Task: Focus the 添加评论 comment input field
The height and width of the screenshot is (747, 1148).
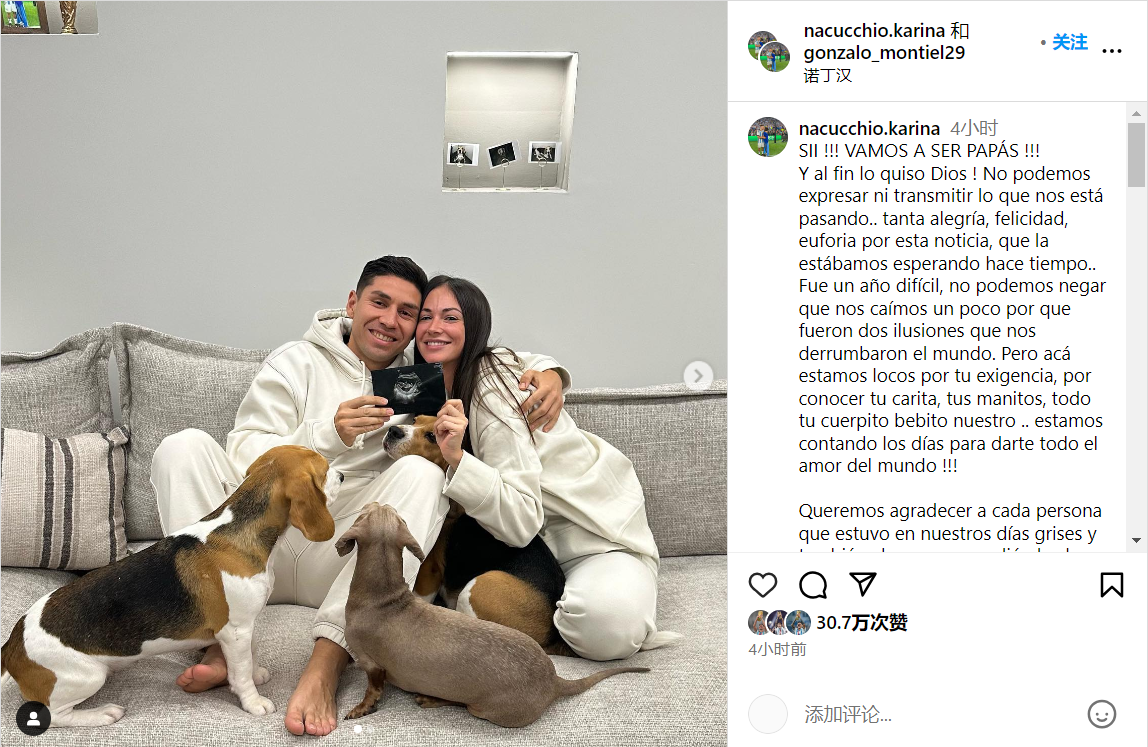Action: [941, 714]
